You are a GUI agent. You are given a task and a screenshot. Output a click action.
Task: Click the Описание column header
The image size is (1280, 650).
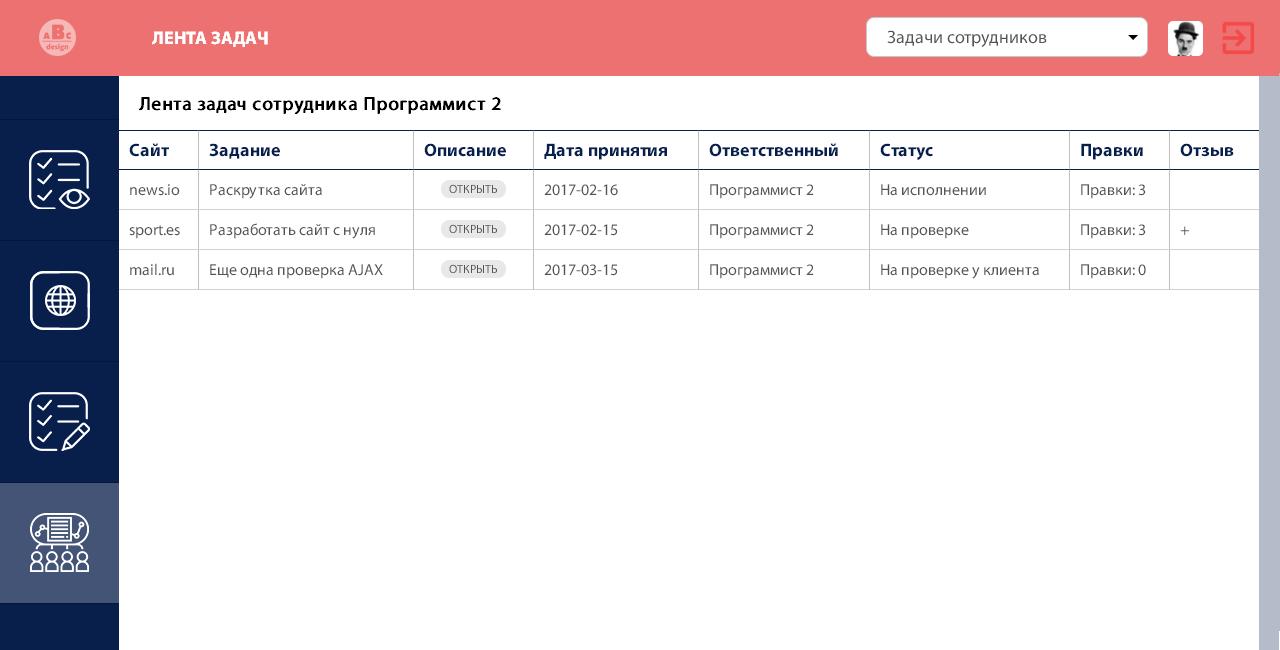pos(465,150)
